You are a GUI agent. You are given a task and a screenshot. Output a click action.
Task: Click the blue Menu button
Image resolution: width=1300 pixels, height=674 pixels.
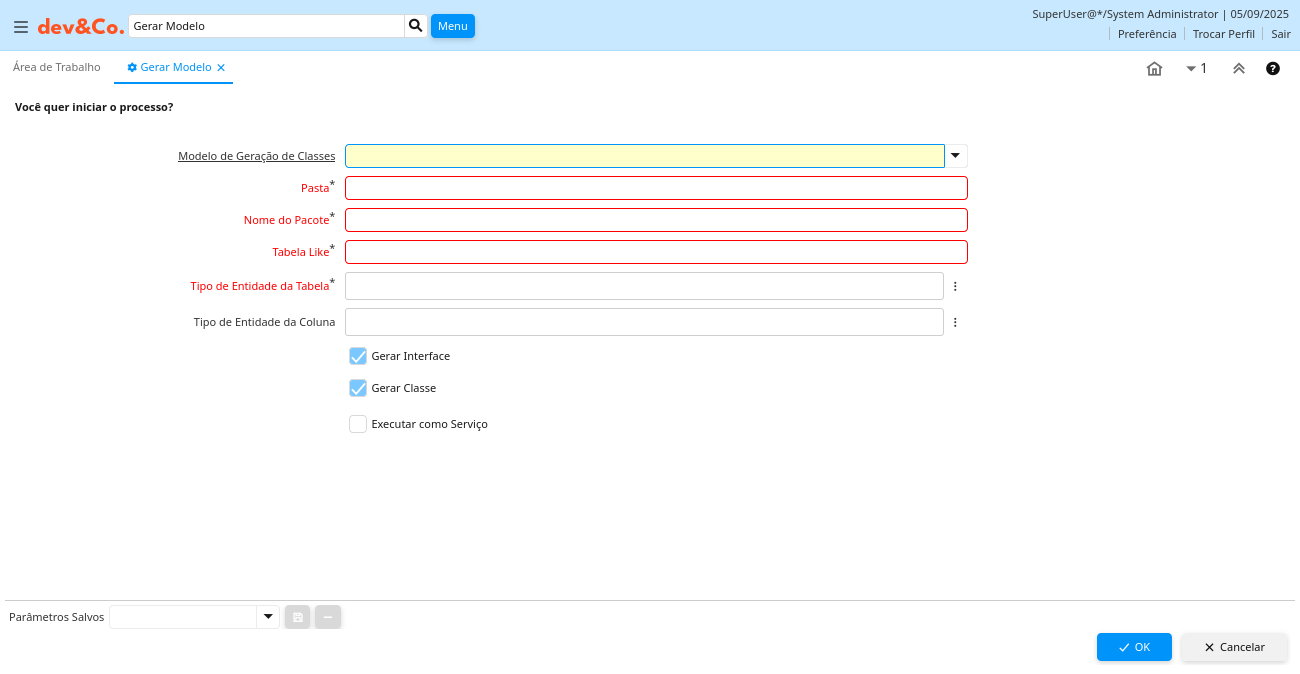(x=452, y=26)
